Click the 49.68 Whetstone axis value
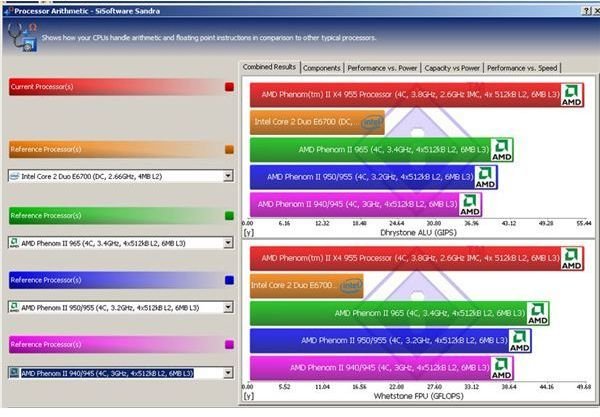The image size is (600, 417). (584, 387)
